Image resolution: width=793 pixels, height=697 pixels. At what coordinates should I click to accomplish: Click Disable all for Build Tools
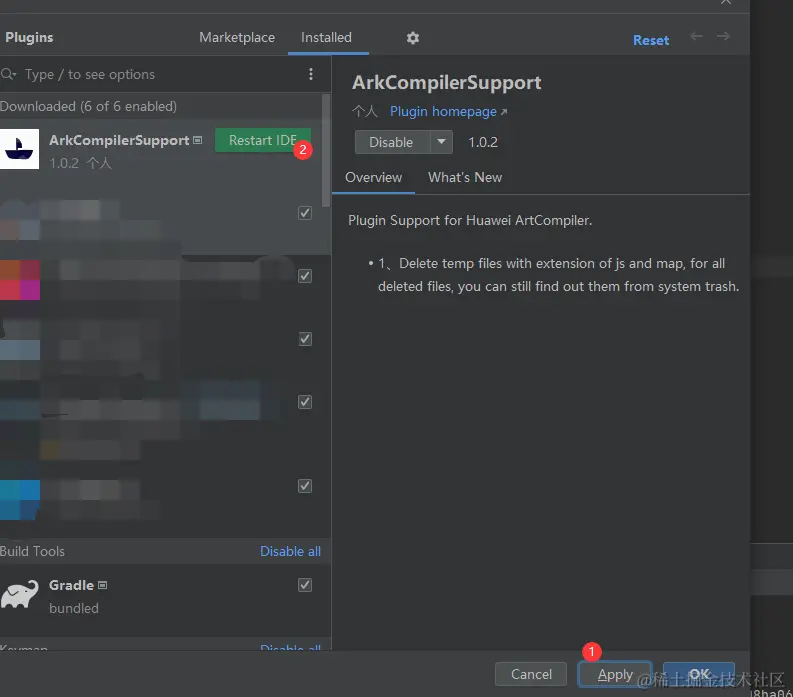[x=290, y=551]
